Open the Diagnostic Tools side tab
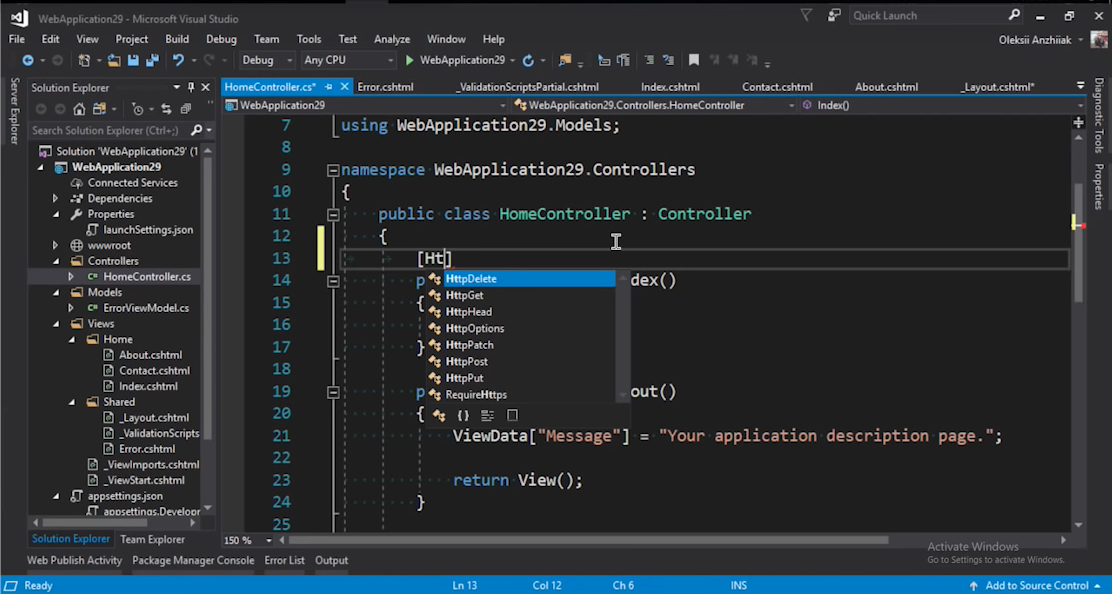Image resolution: width=1112 pixels, height=594 pixels. tap(1099, 116)
